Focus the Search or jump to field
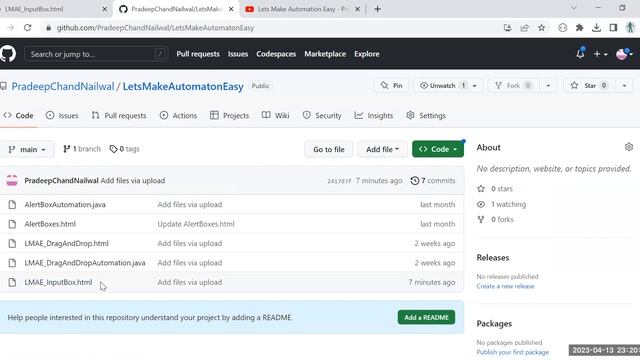 click(x=96, y=54)
